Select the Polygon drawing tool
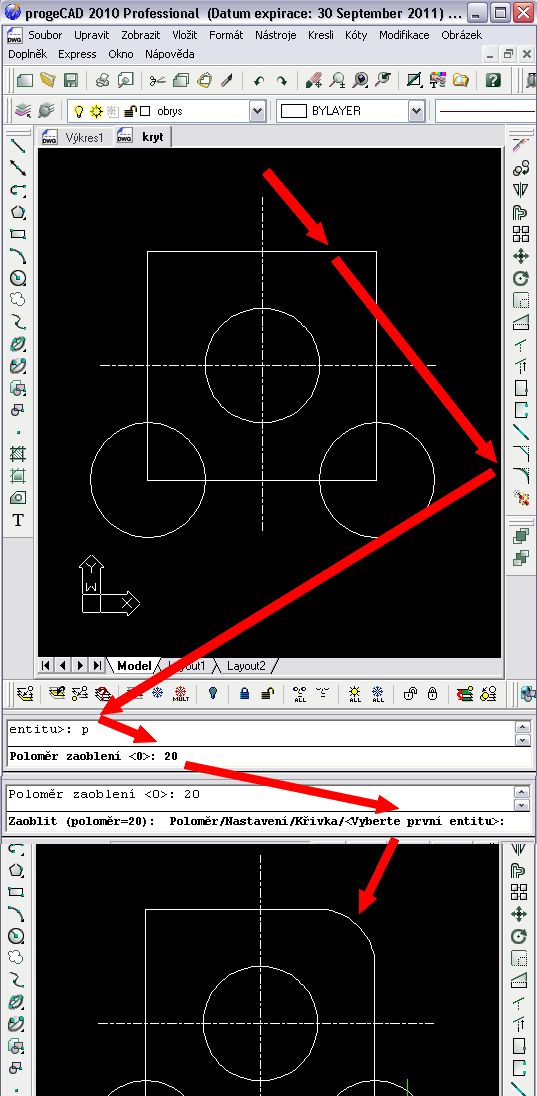 18,212
